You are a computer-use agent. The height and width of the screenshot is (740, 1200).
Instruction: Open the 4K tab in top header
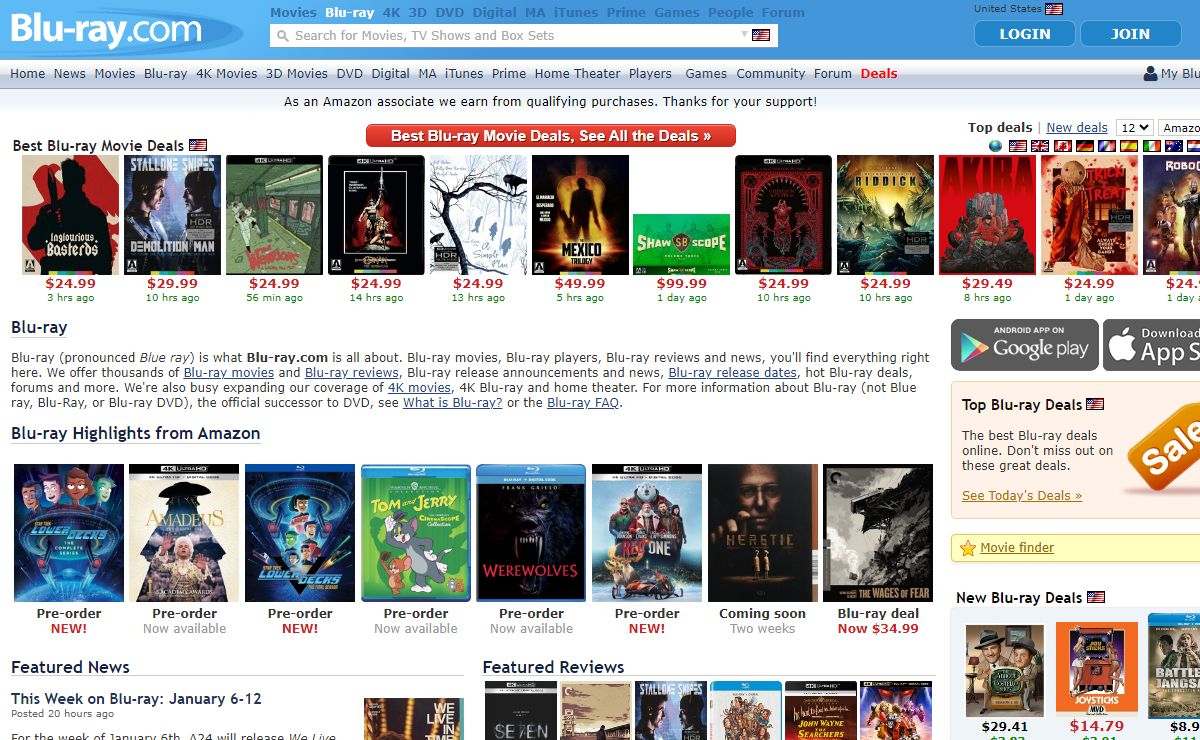pyautogui.click(x=391, y=12)
